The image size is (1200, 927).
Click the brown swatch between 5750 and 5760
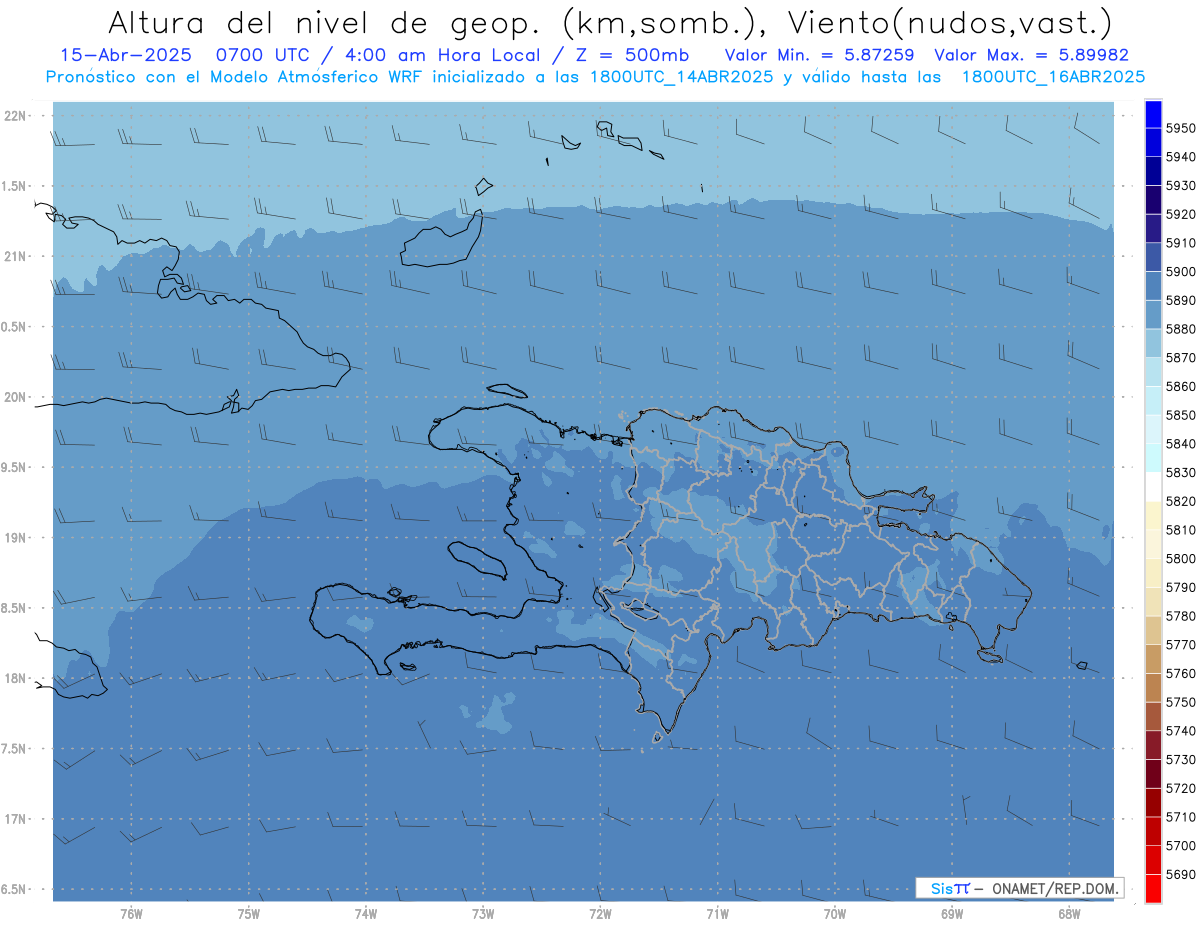point(1153,688)
